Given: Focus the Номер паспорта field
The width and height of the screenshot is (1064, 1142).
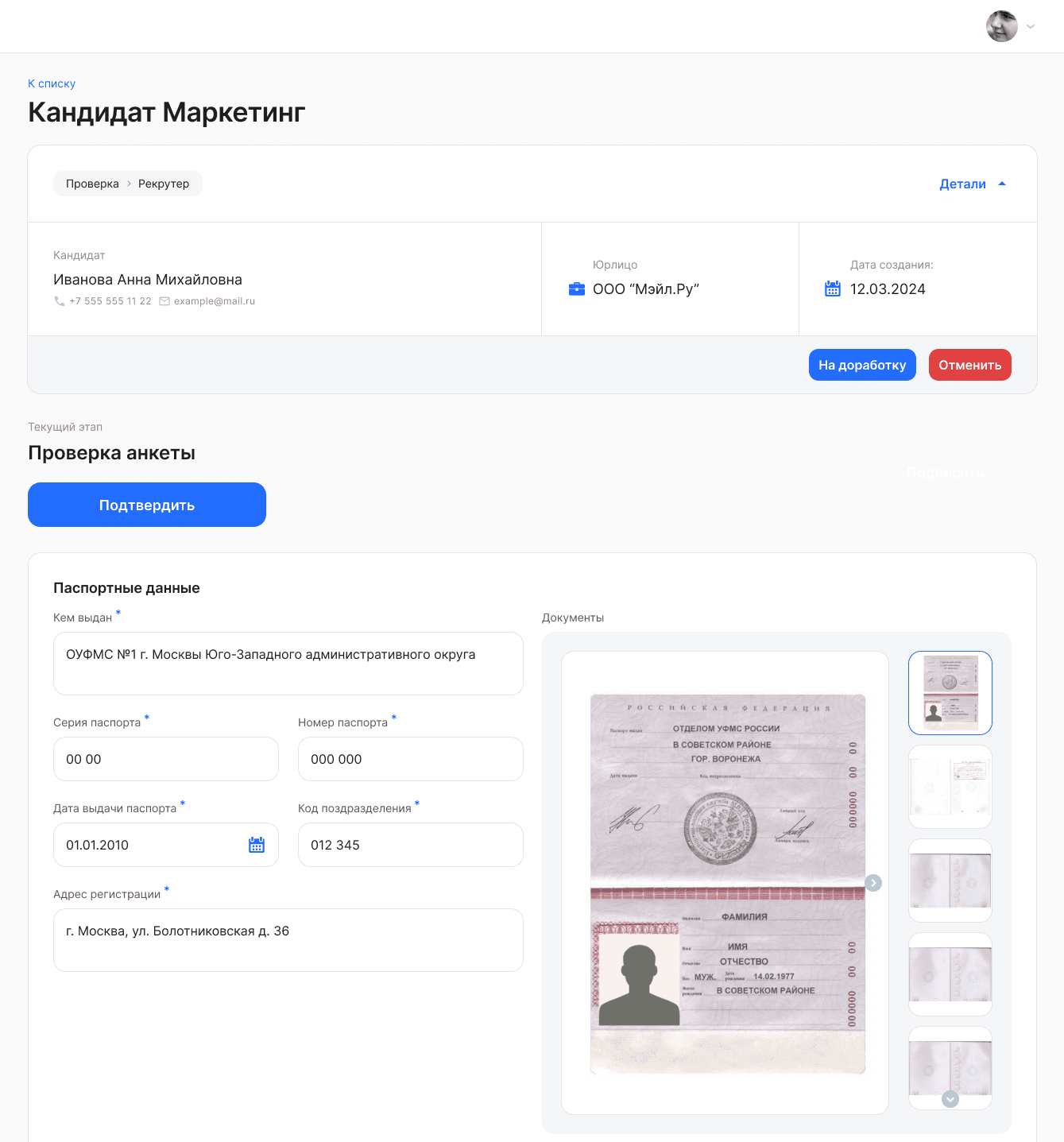Looking at the screenshot, I should 411,759.
